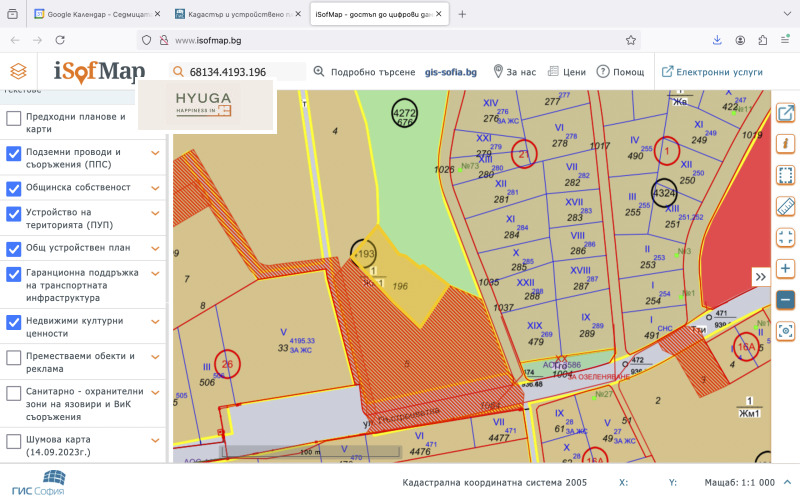Click the layers stack icon
This screenshot has height=500, width=800.
pos(18,72)
